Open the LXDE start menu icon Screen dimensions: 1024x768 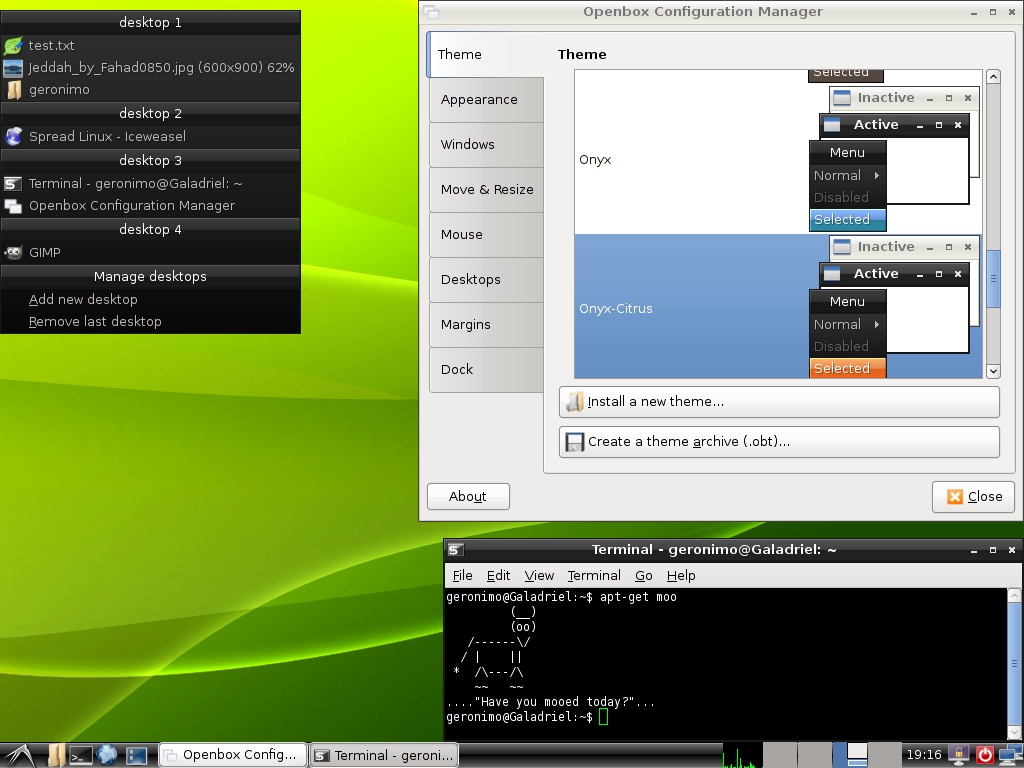[x=21, y=756]
